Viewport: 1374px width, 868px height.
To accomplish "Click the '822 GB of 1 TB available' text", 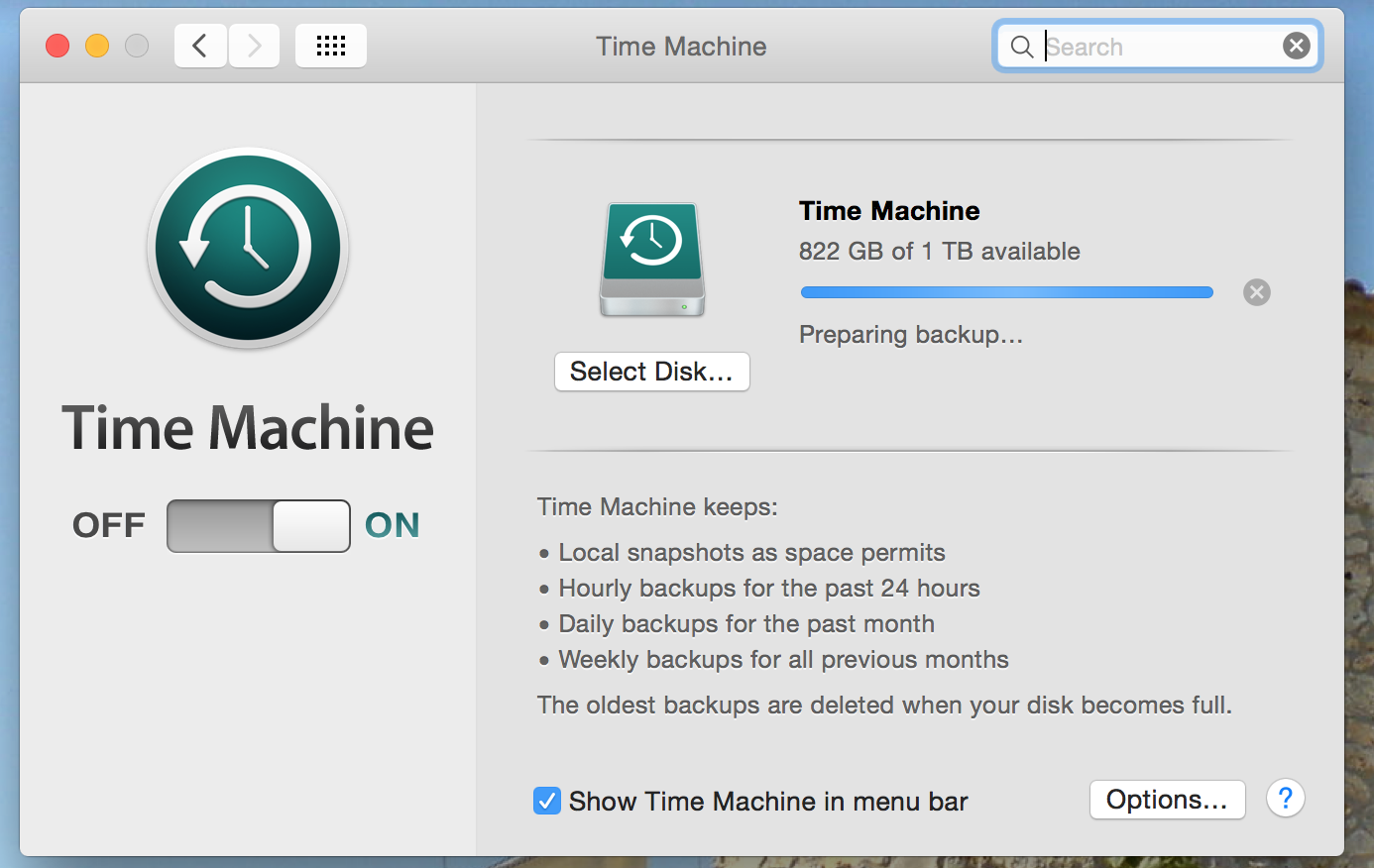I will coord(940,252).
